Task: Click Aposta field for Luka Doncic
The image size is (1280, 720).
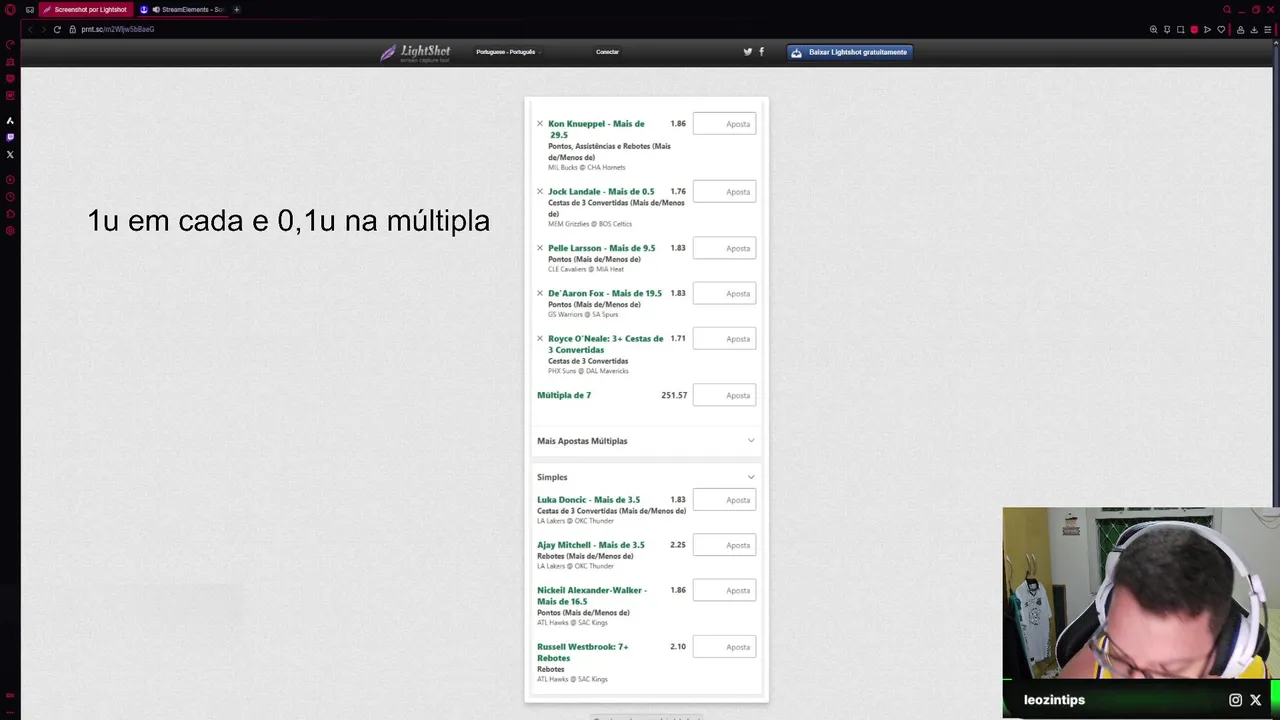Action: point(724,500)
